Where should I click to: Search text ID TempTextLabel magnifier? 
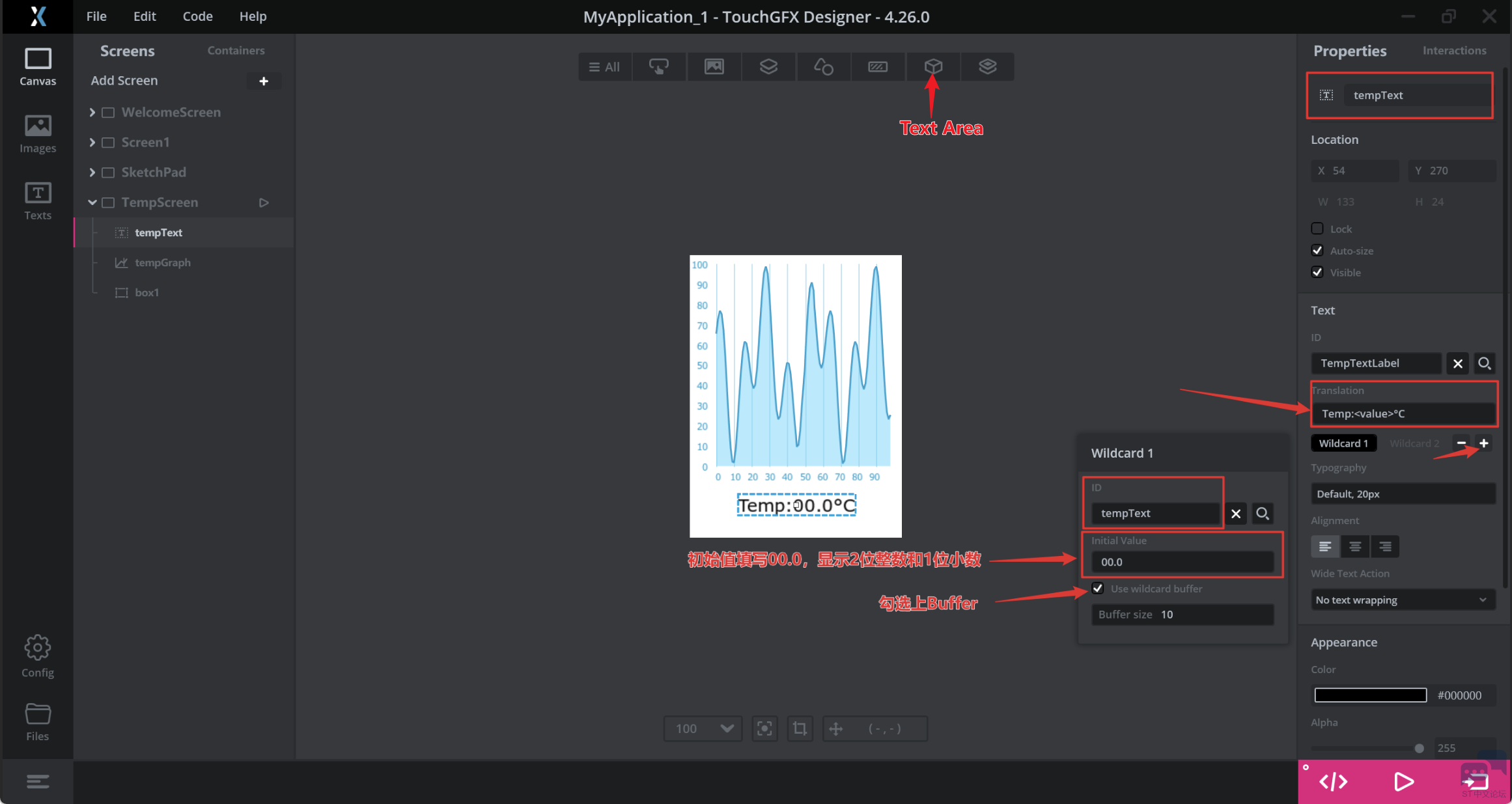(x=1484, y=363)
